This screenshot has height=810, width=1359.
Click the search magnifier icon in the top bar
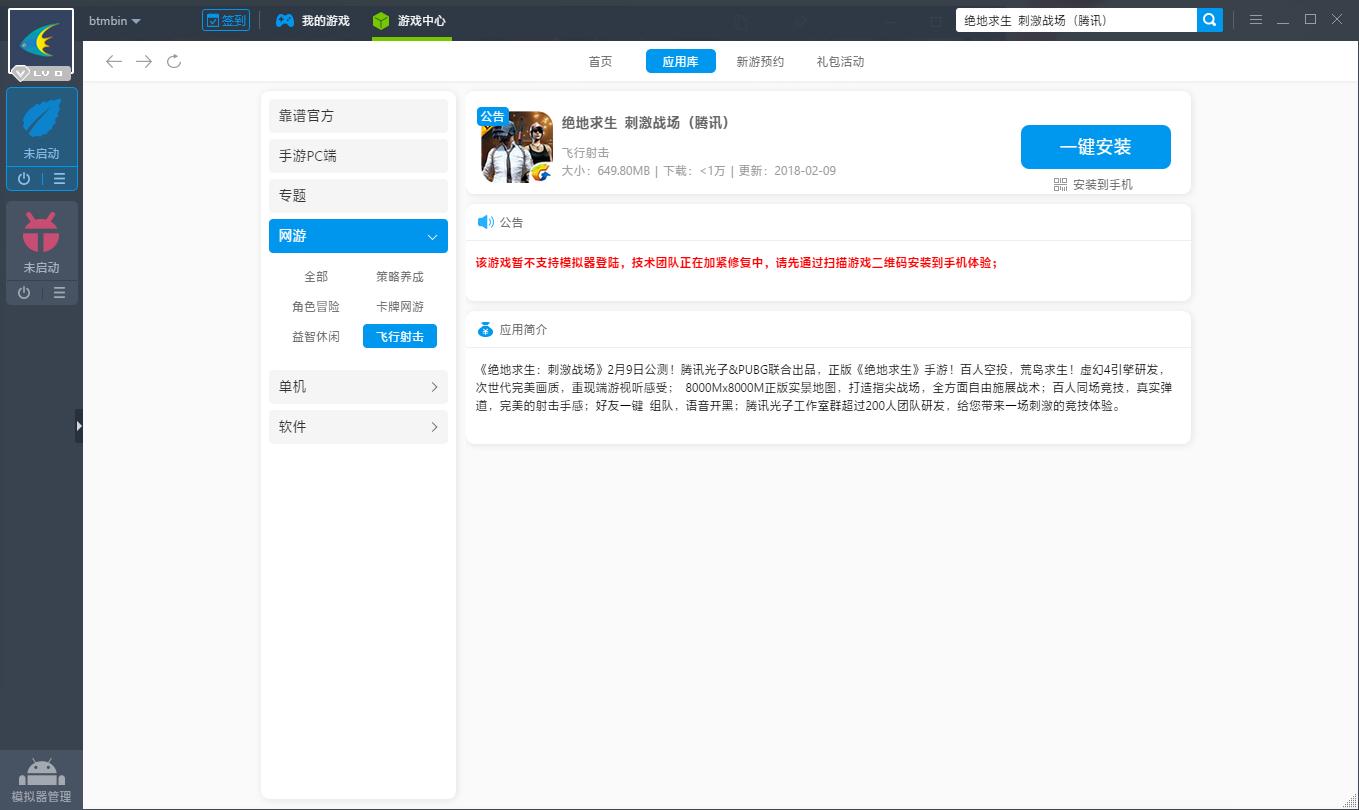click(1209, 19)
